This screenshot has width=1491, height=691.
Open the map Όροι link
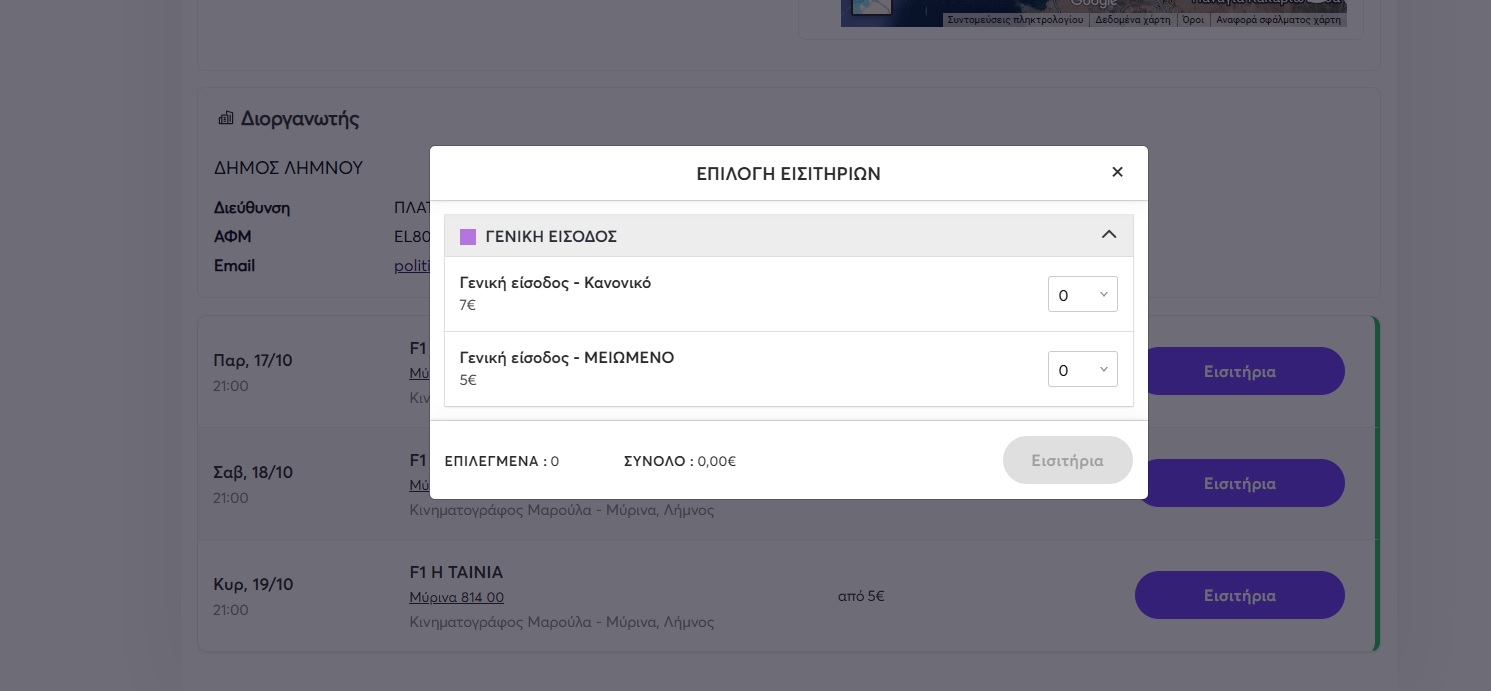(x=1192, y=20)
